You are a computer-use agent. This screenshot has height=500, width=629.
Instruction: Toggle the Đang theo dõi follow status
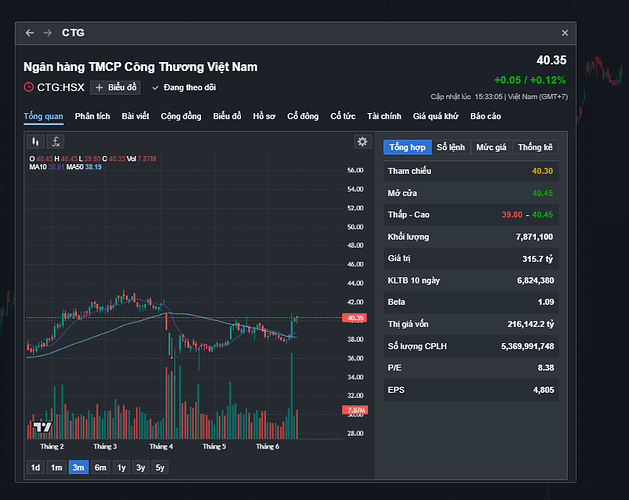coord(184,87)
